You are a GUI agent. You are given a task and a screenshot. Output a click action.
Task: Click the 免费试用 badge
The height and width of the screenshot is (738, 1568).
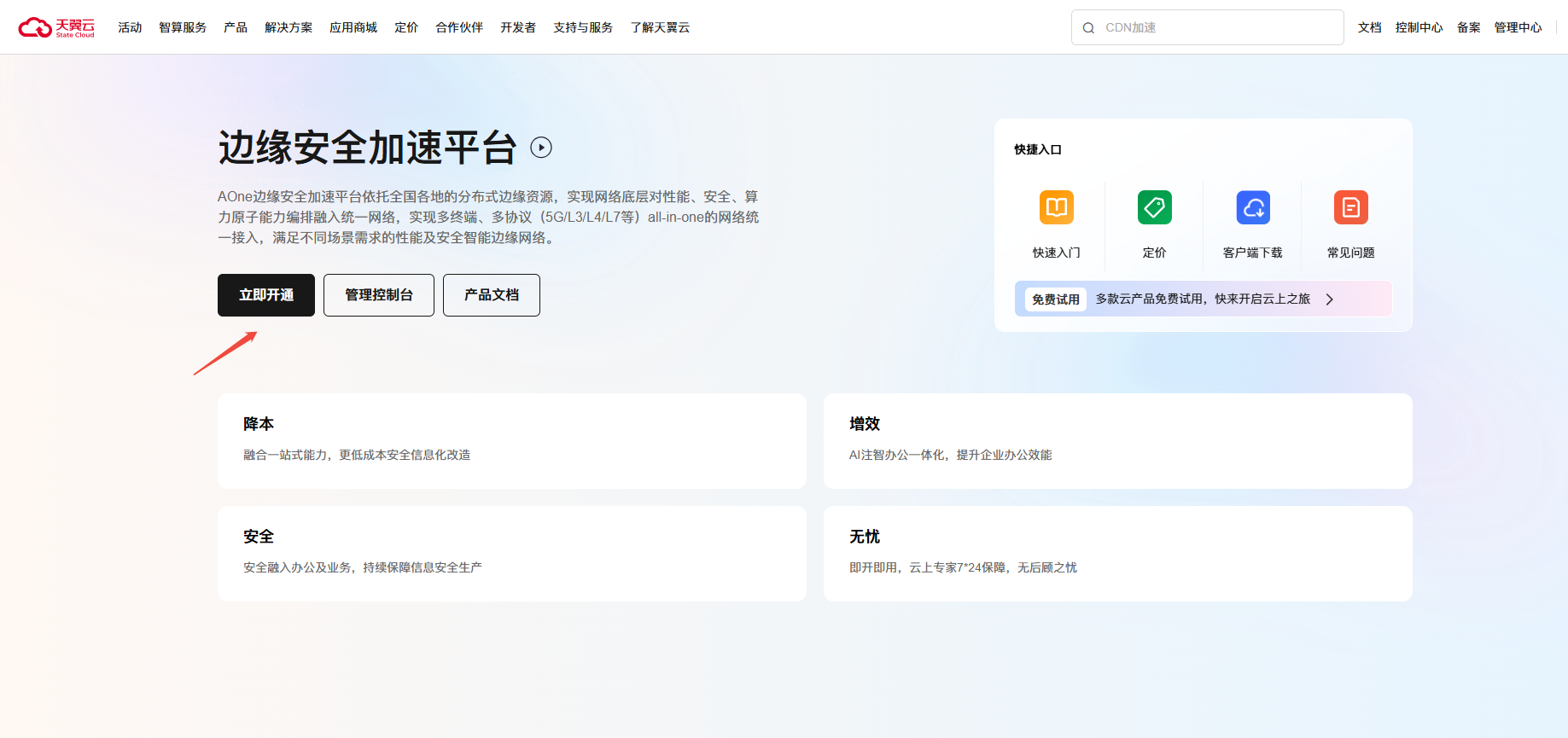coord(1055,299)
